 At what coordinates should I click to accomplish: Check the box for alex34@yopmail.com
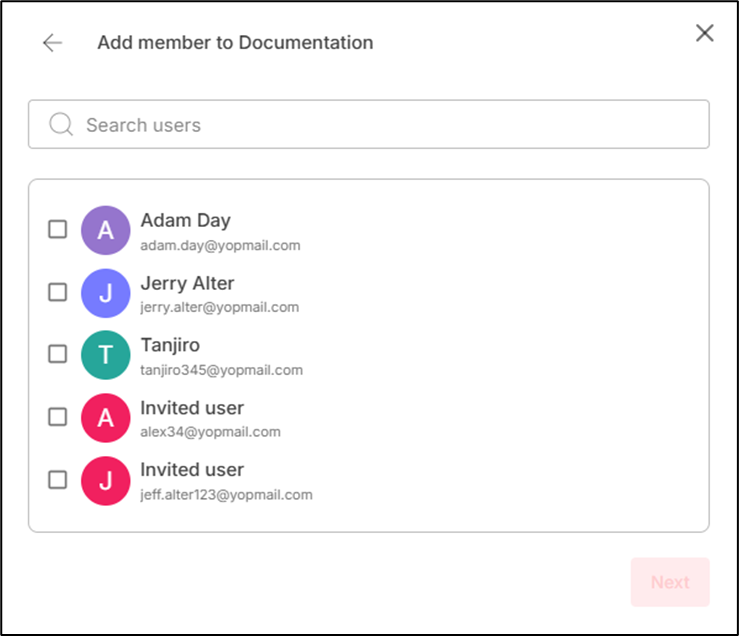pos(57,417)
